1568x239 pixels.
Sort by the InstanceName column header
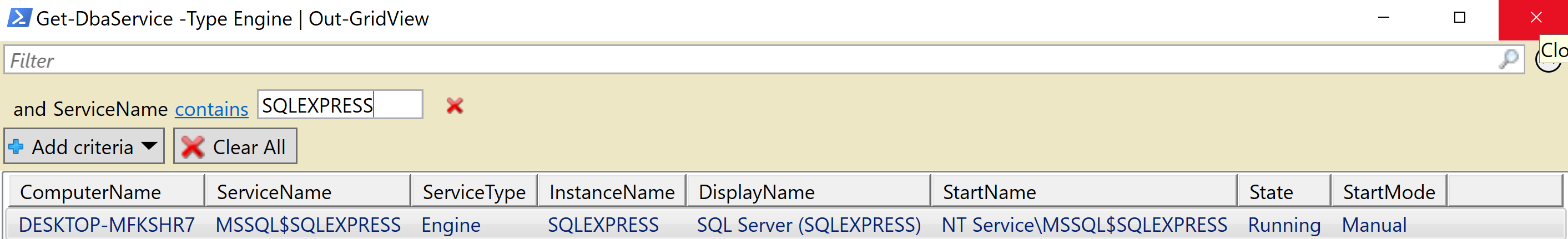(x=611, y=192)
